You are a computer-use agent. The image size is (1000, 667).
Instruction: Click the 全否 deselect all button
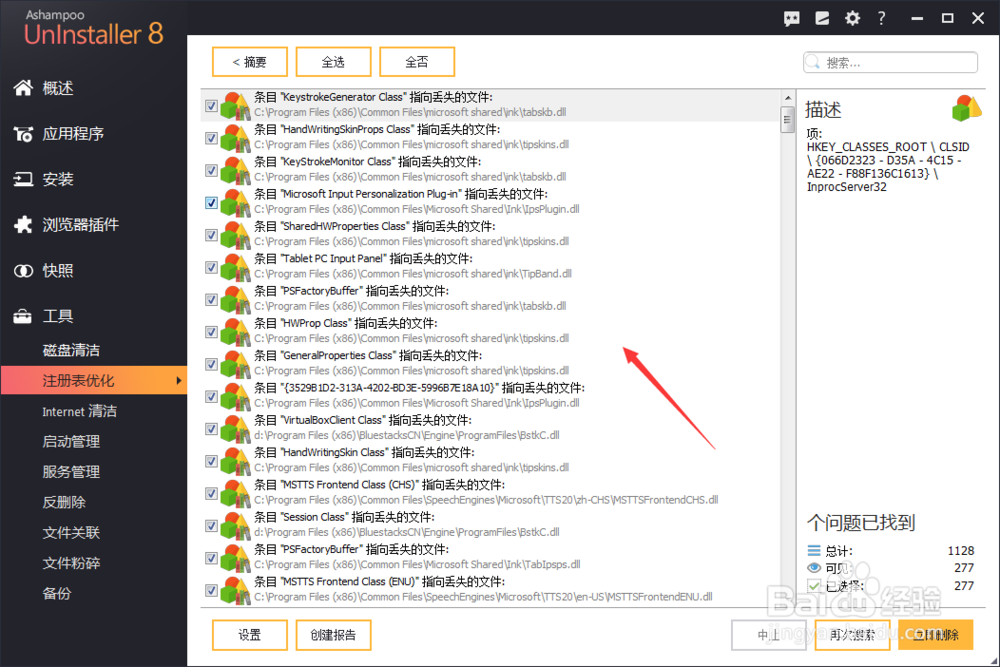[417, 62]
